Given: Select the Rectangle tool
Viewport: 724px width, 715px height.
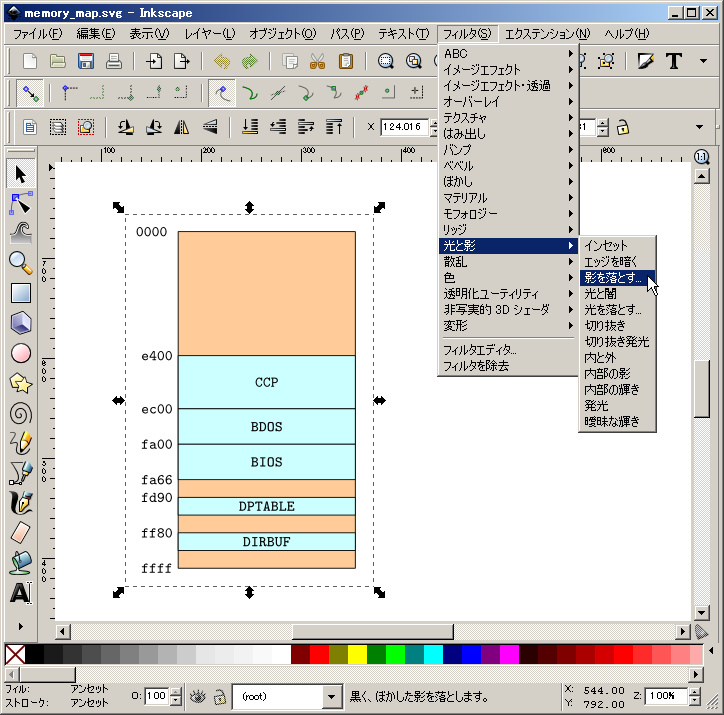Looking at the screenshot, I should click(x=20, y=293).
